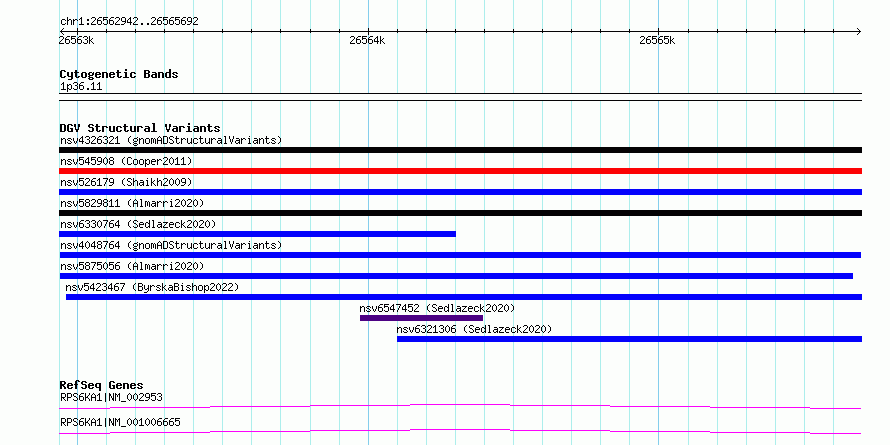Open variant label nsv5875056 (Almarri2020)
The image size is (890, 445).
132,266
